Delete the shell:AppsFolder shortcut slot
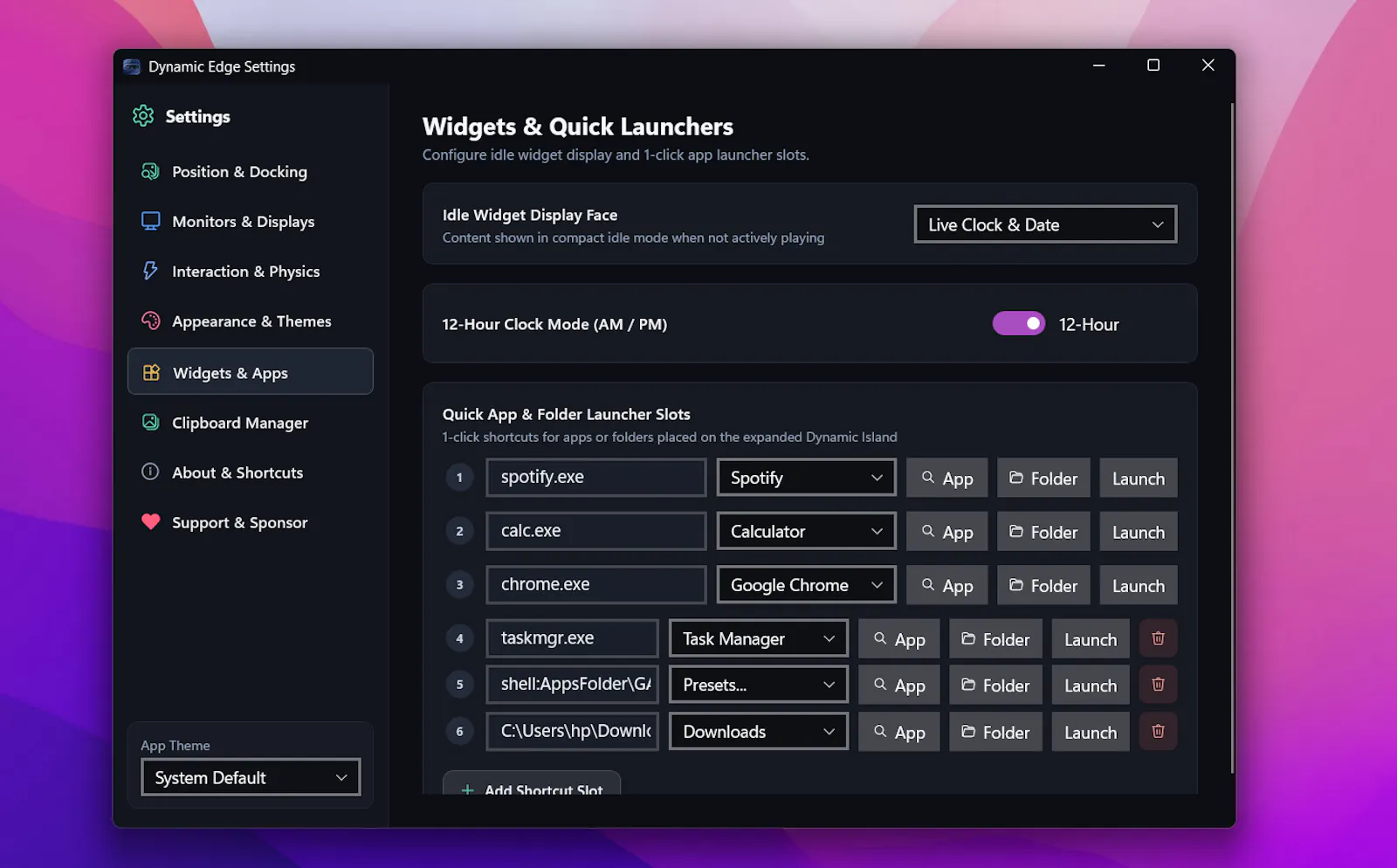 coord(1158,685)
